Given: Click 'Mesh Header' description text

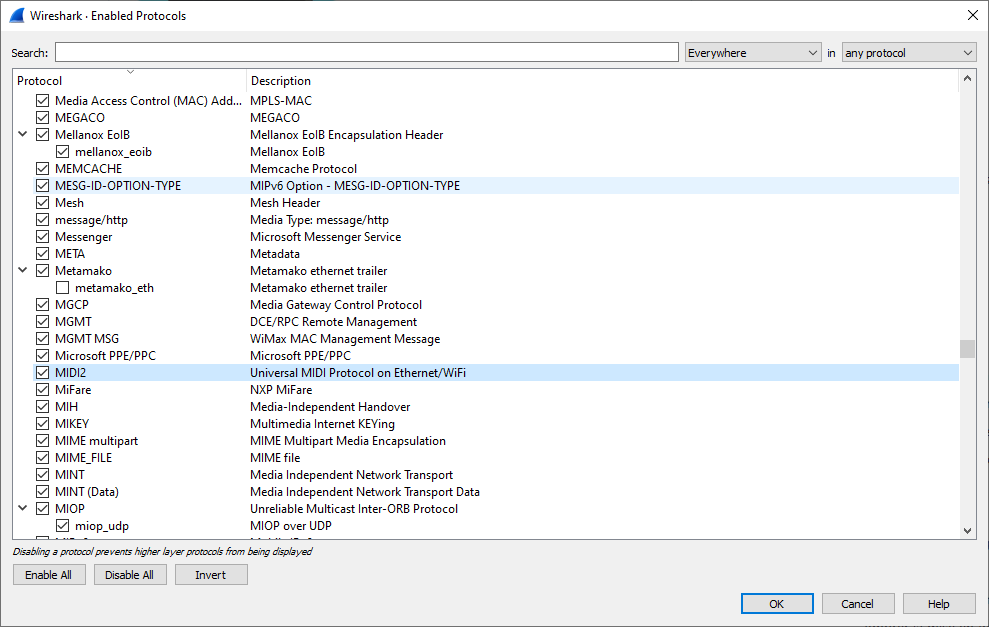Looking at the screenshot, I should pyautogui.click(x=285, y=203).
